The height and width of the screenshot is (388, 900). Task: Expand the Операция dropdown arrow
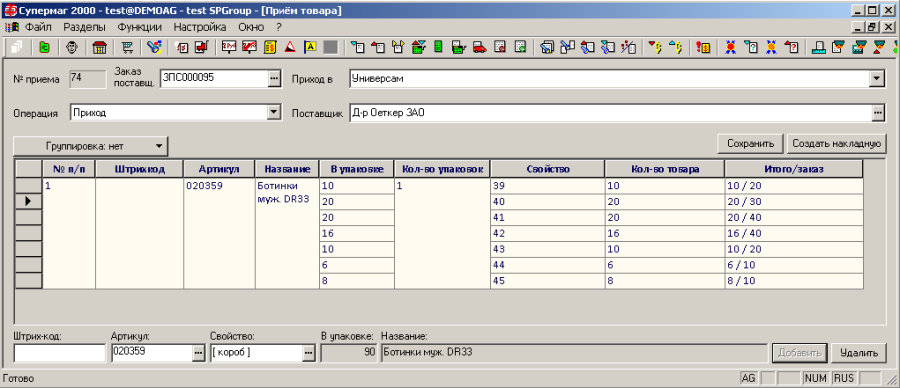click(x=274, y=112)
